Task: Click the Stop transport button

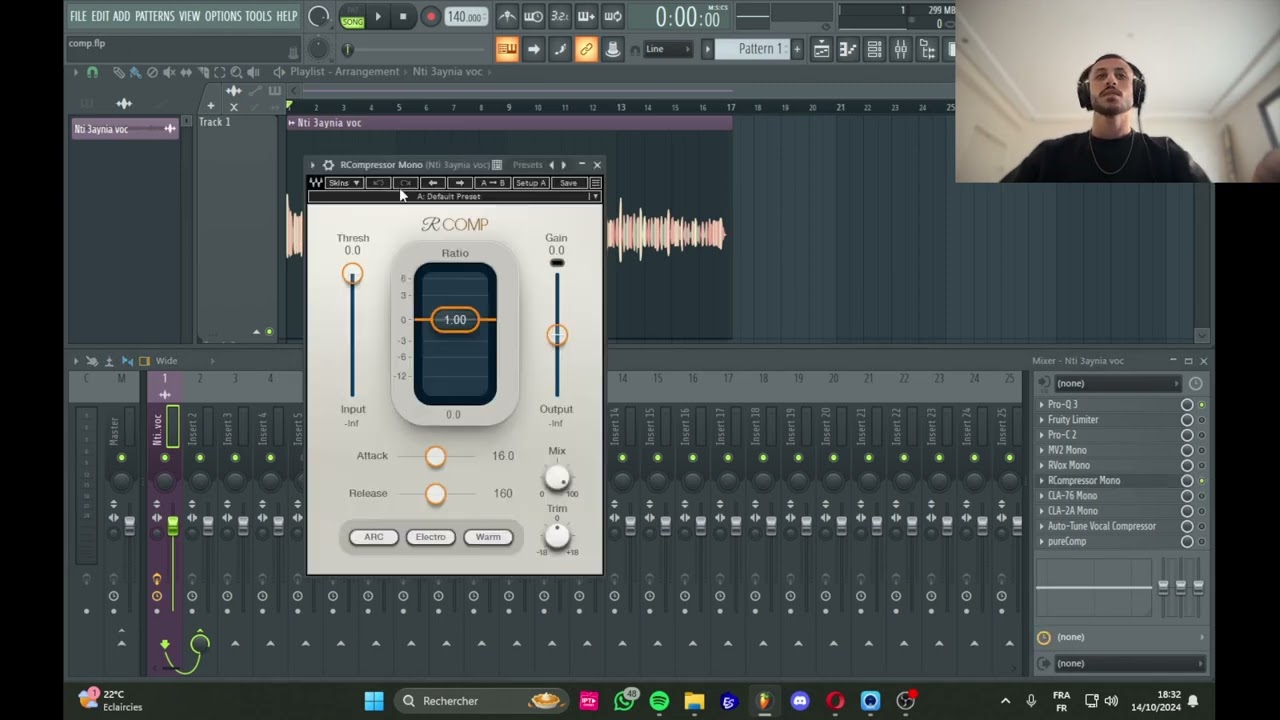Action: pos(403,17)
